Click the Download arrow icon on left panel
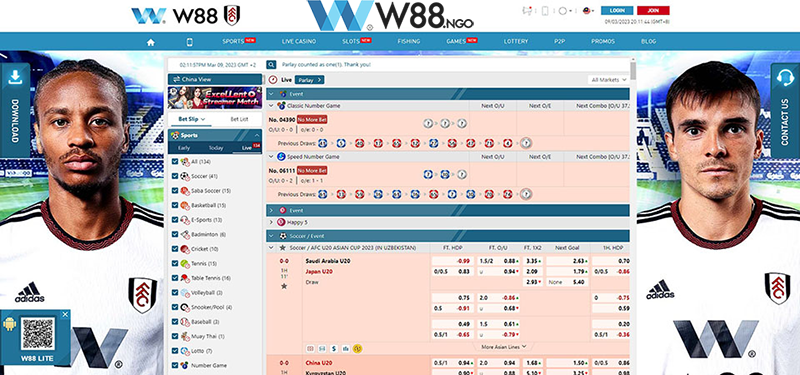800x375 pixels. coord(15,77)
